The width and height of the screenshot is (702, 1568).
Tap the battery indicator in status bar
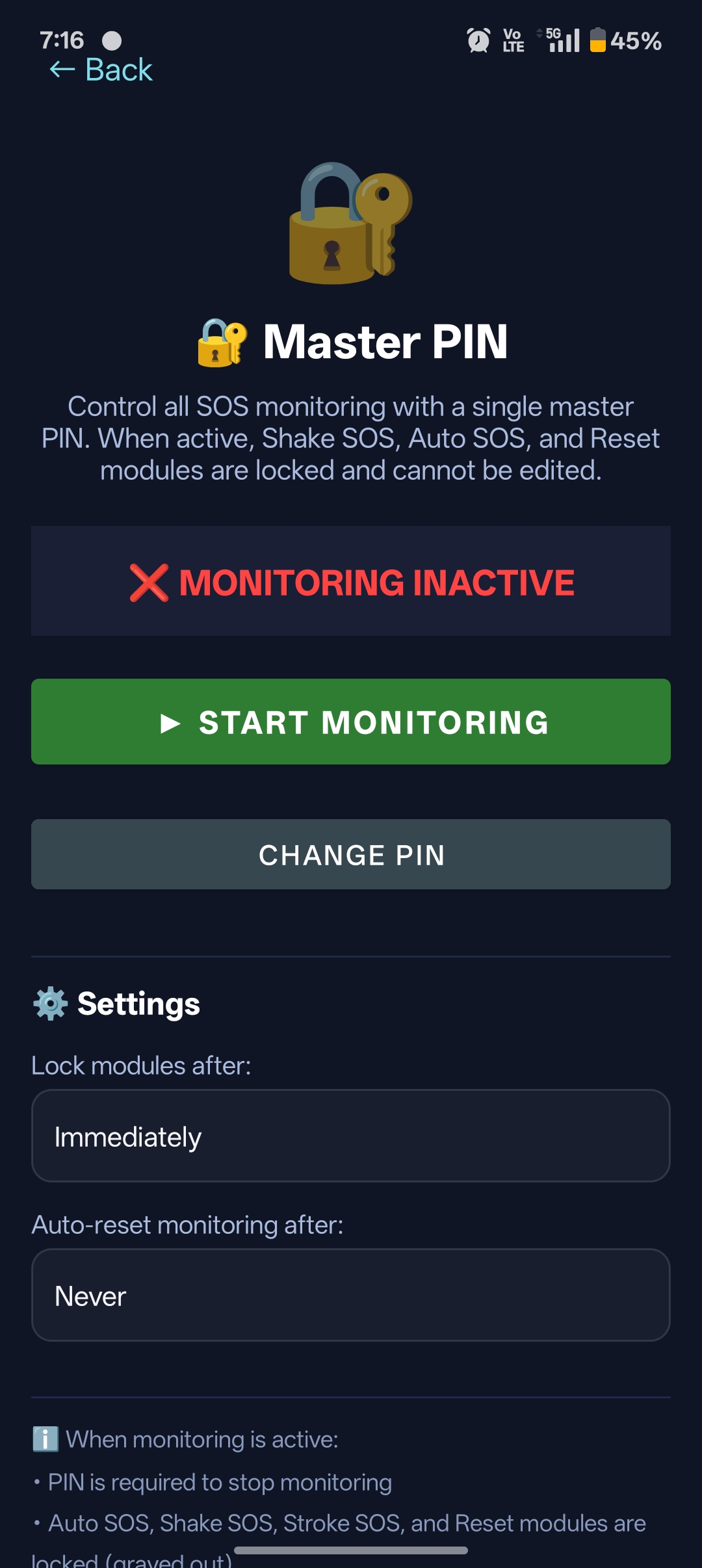point(598,40)
